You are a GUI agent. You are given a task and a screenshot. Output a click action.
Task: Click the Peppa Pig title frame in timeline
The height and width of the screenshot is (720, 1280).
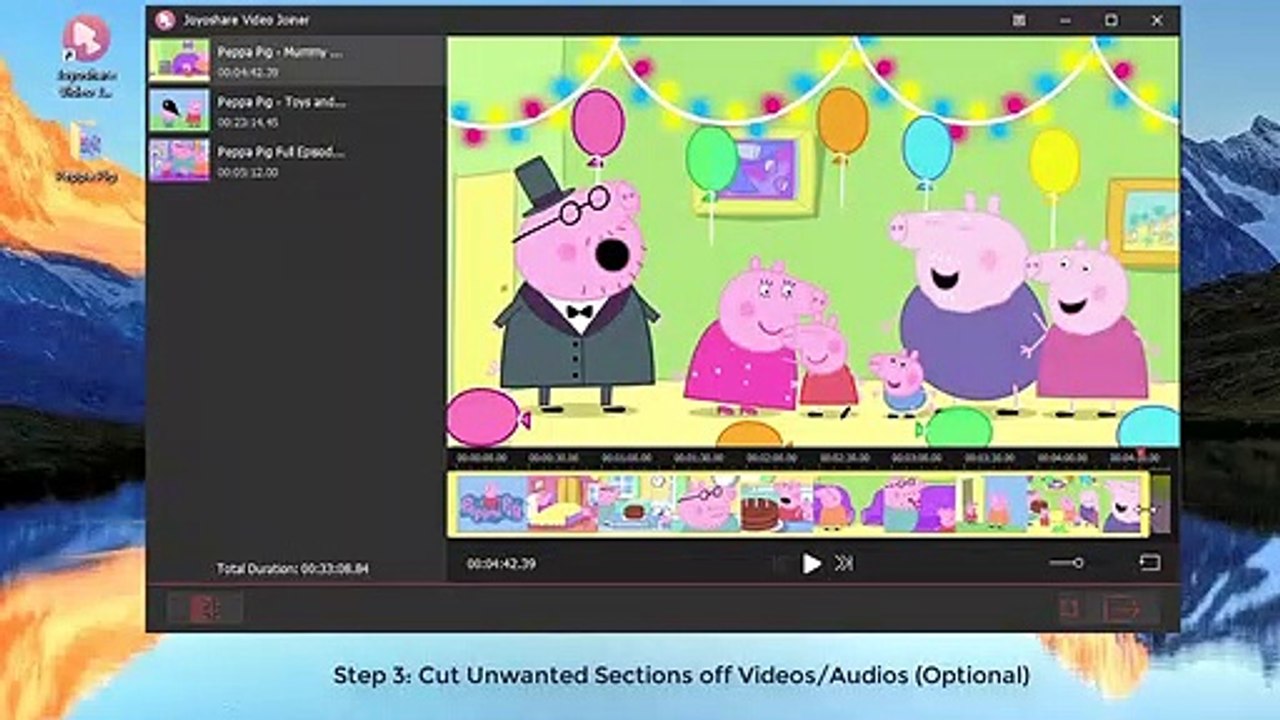(x=492, y=504)
